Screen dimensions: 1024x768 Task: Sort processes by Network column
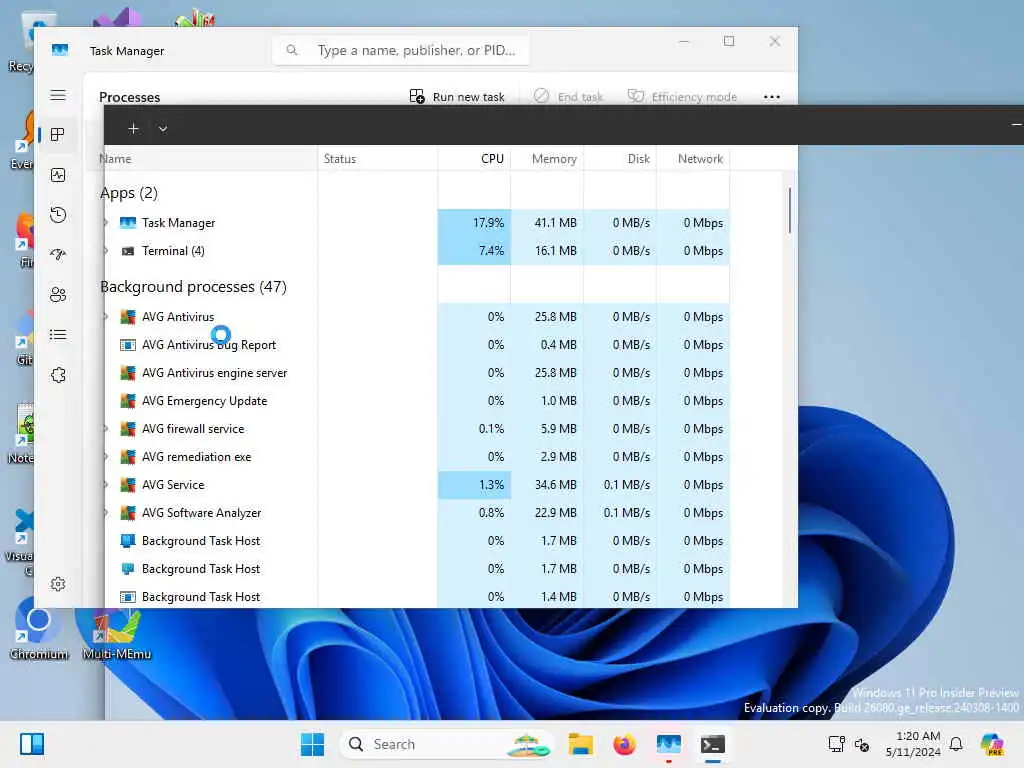click(x=693, y=159)
